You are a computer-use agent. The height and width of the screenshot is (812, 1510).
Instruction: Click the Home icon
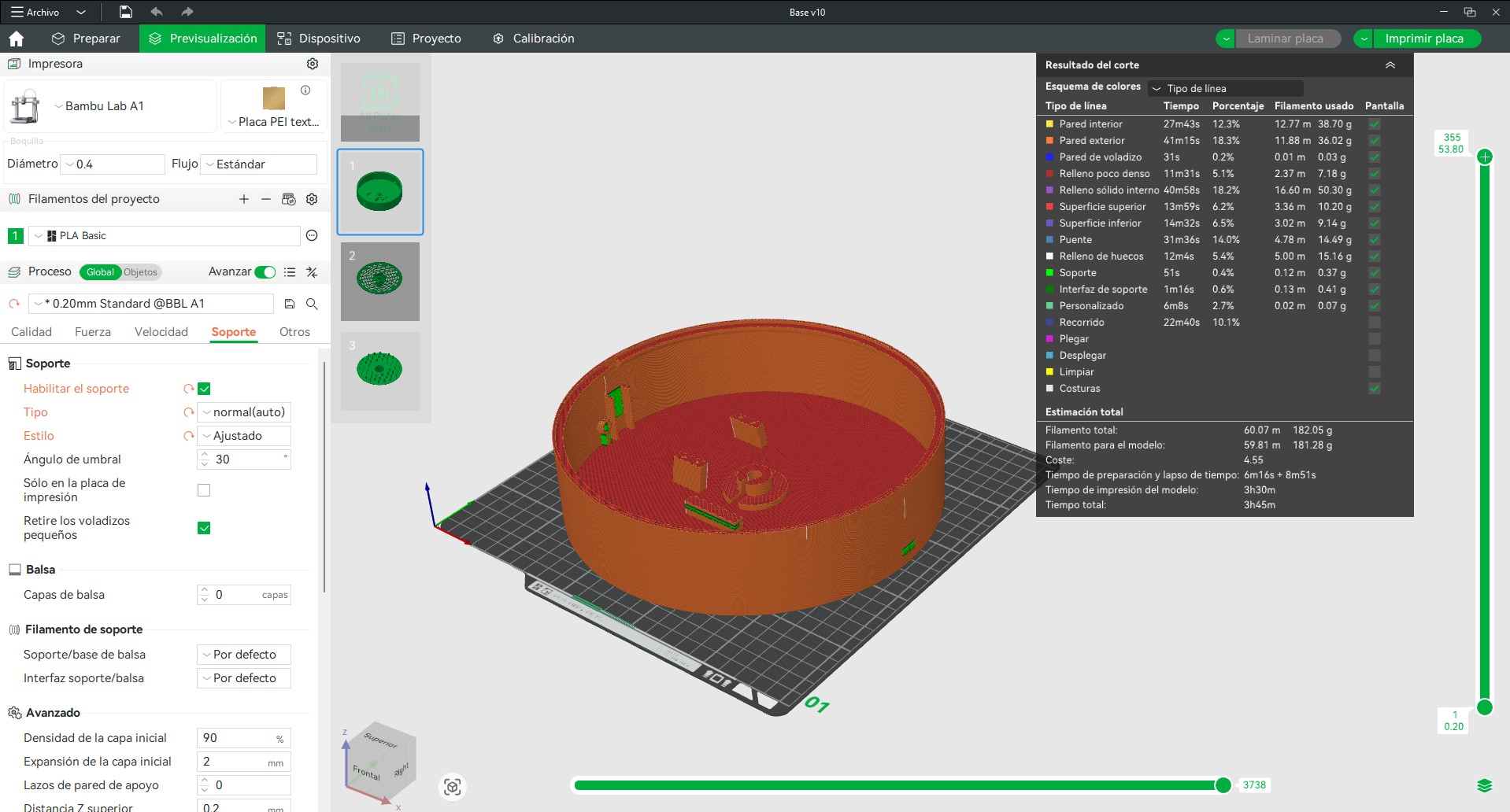point(16,39)
